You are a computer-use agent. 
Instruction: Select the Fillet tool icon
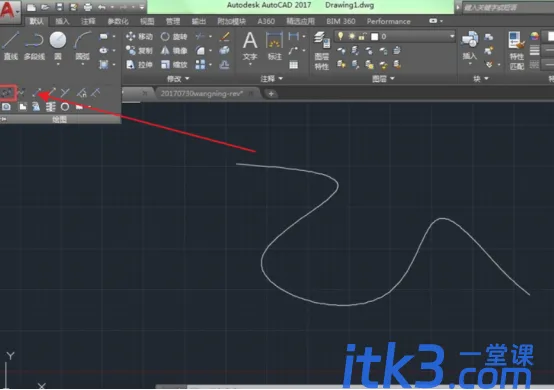click(x=200, y=51)
